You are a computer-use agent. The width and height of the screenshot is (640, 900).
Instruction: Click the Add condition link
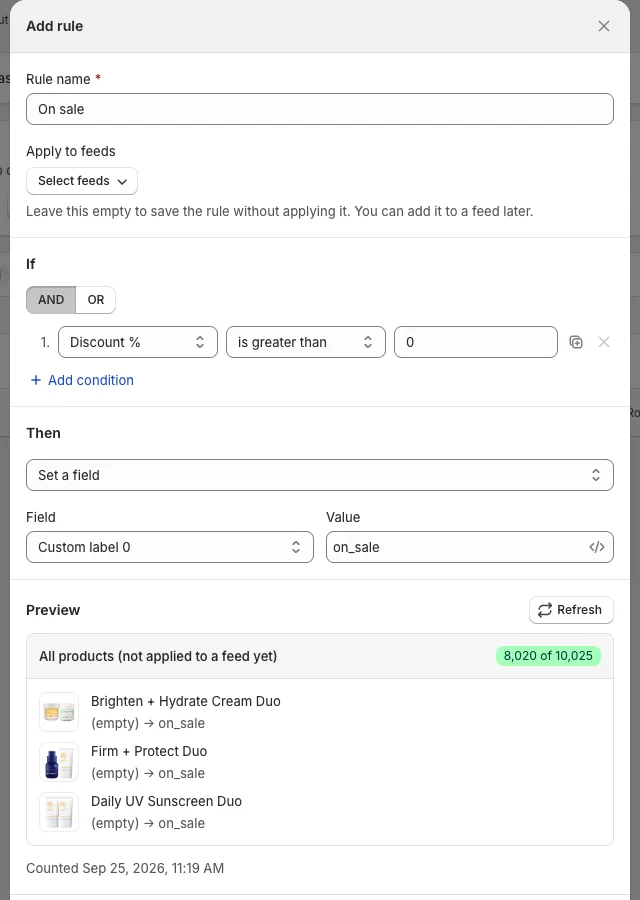click(x=82, y=380)
